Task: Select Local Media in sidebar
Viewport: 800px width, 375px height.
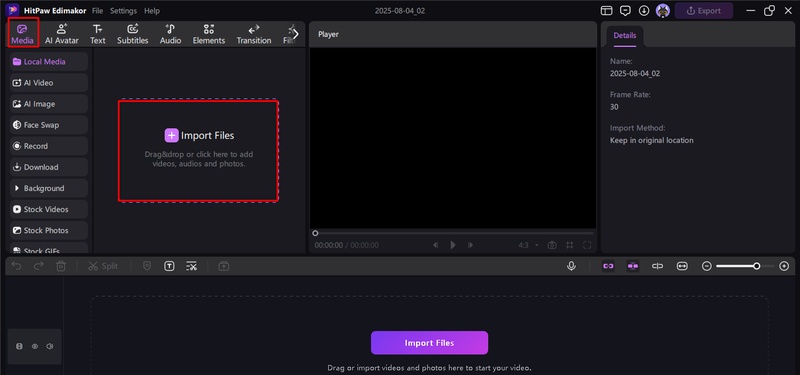Action: pyautogui.click(x=48, y=62)
